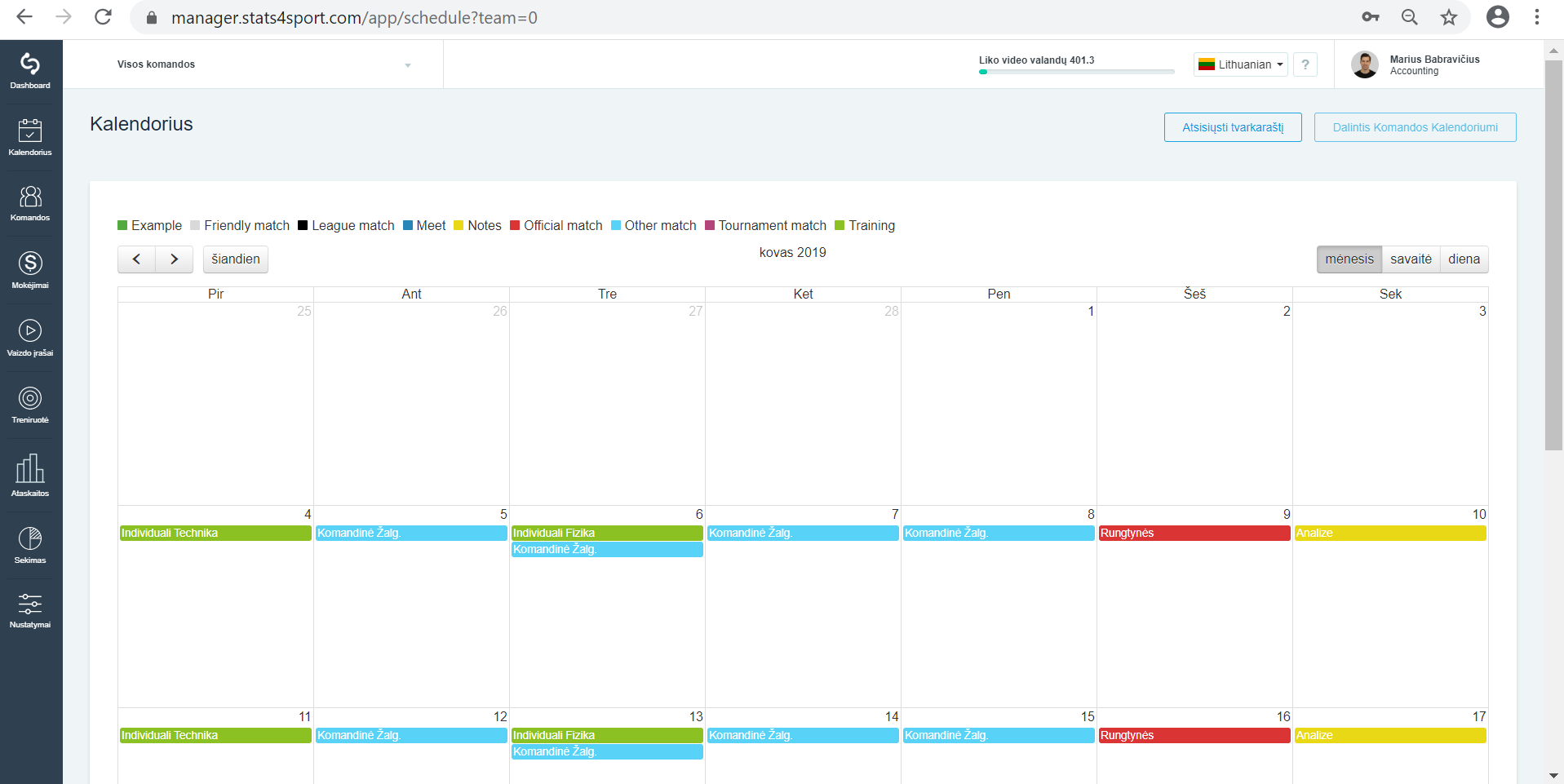Open the Lithuanian language dropdown
Screen dimensions: 1564x784
coord(1241,64)
